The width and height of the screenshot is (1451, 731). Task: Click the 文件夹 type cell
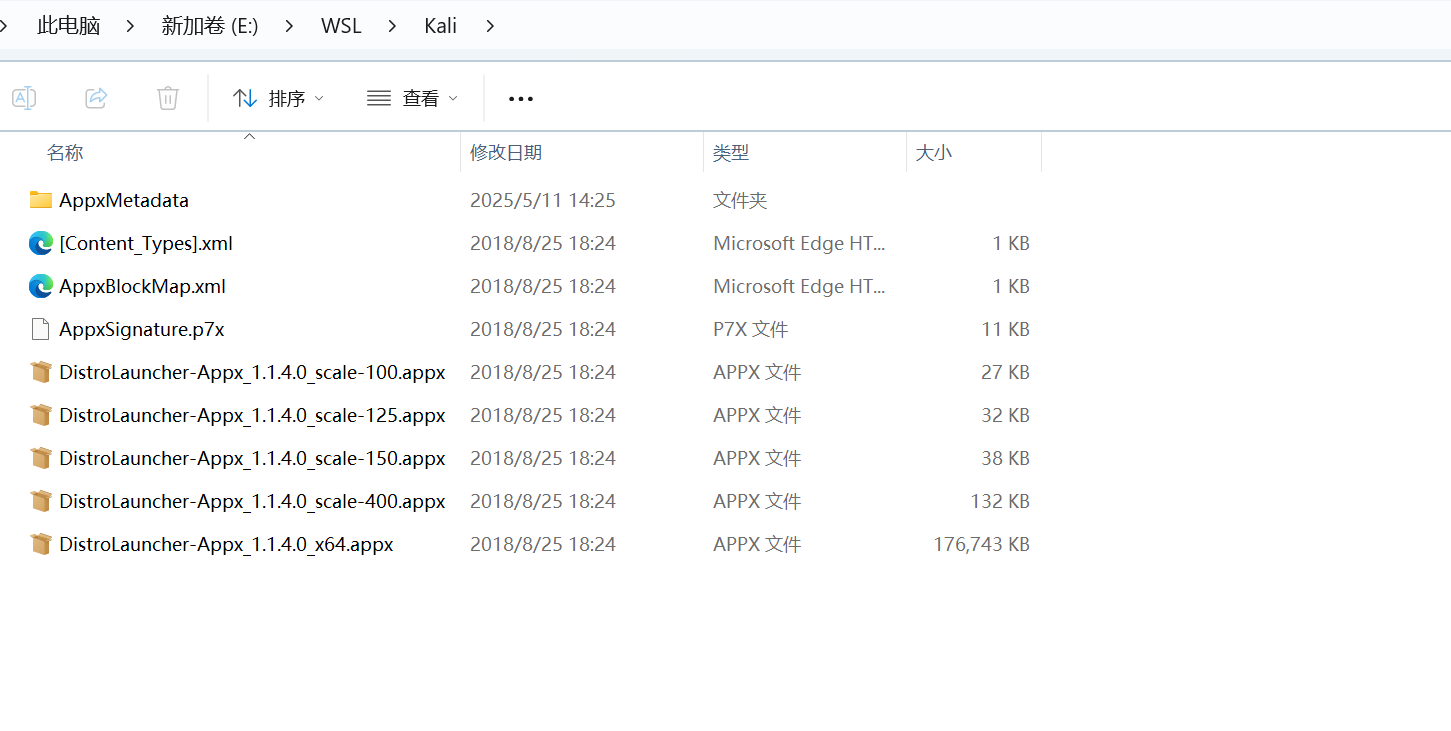740,200
